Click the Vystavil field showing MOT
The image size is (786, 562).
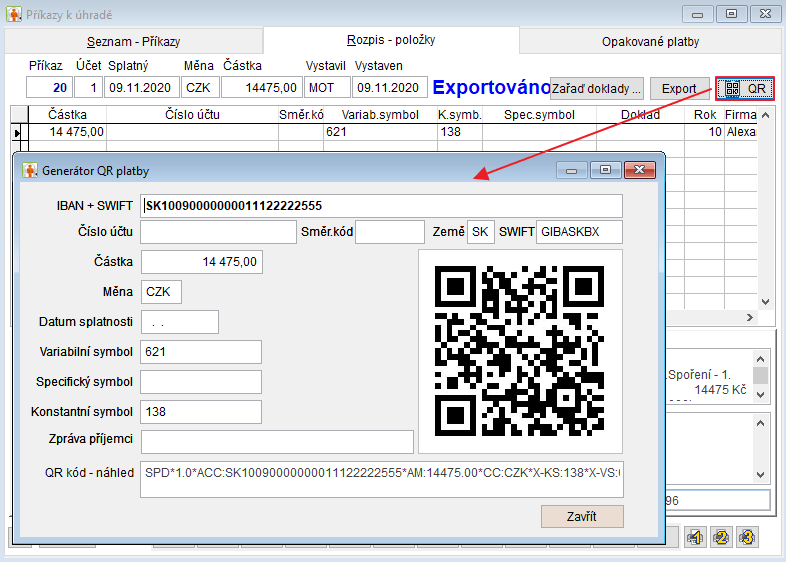point(327,88)
